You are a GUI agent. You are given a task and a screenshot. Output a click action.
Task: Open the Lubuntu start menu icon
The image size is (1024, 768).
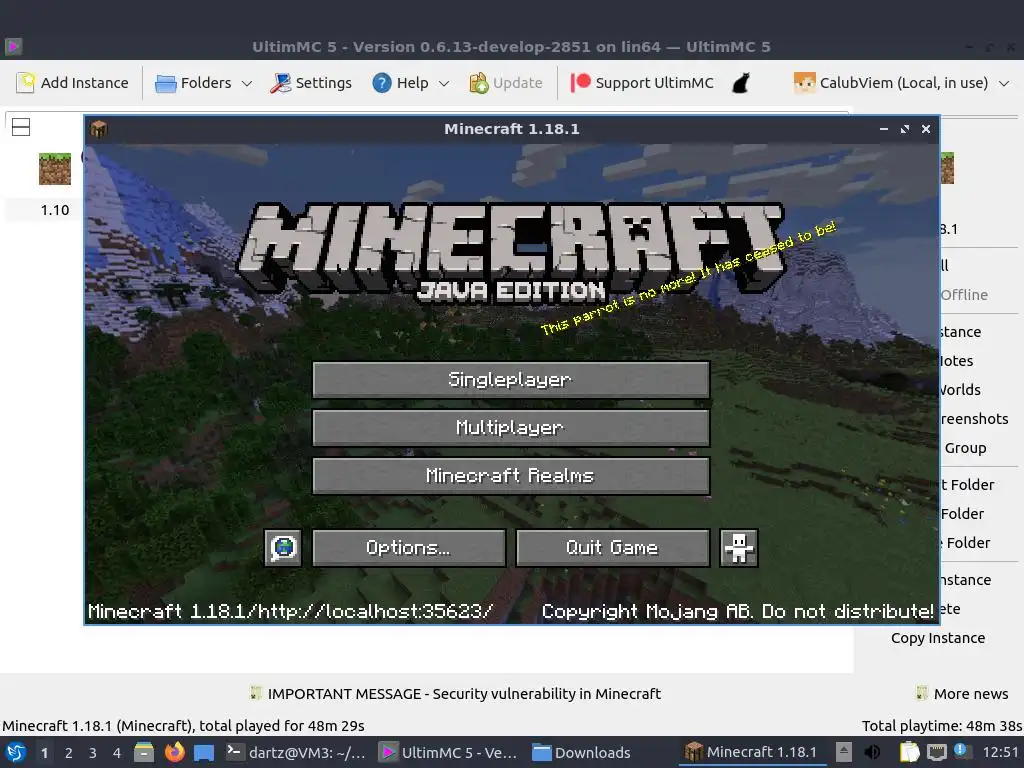pos(16,752)
